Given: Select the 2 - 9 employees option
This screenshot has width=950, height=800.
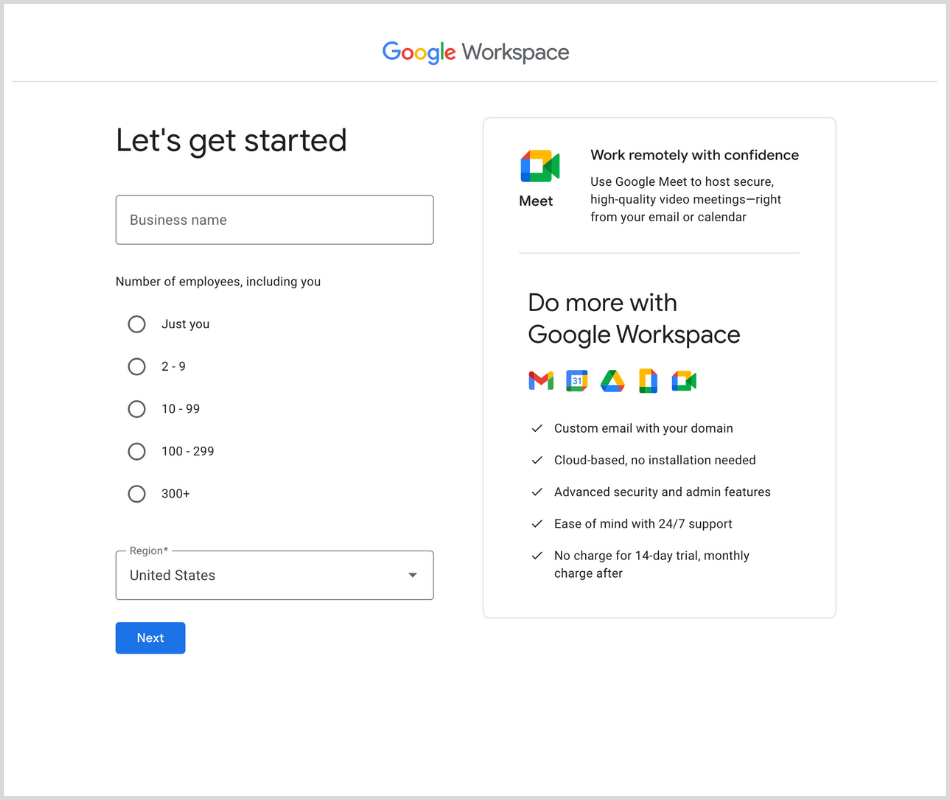Looking at the screenshot, I should (x=137, y=367).
